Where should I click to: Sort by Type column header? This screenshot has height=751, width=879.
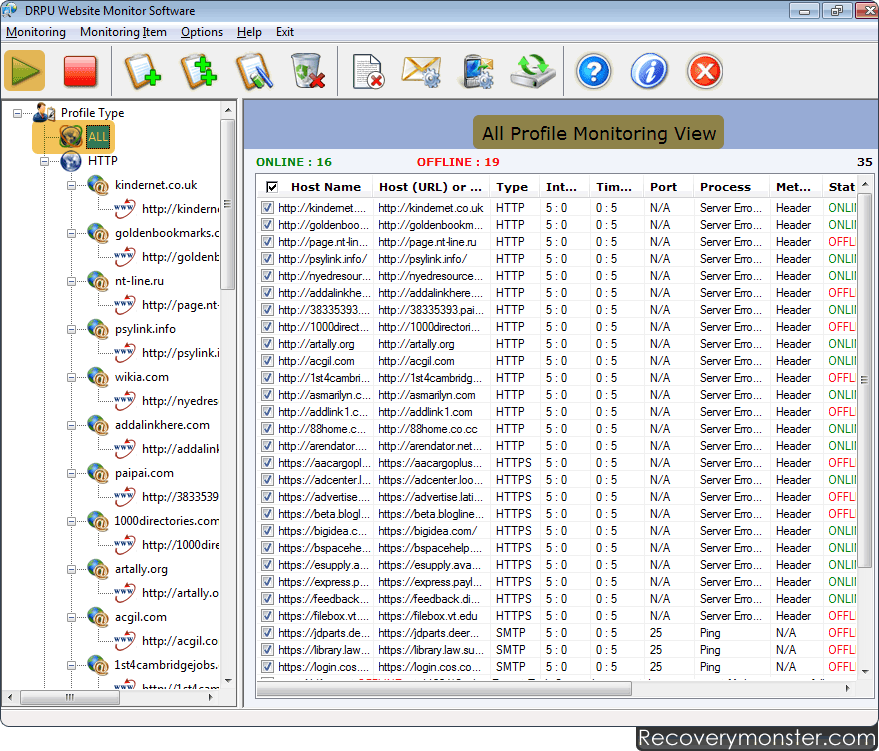coord(512,187)
